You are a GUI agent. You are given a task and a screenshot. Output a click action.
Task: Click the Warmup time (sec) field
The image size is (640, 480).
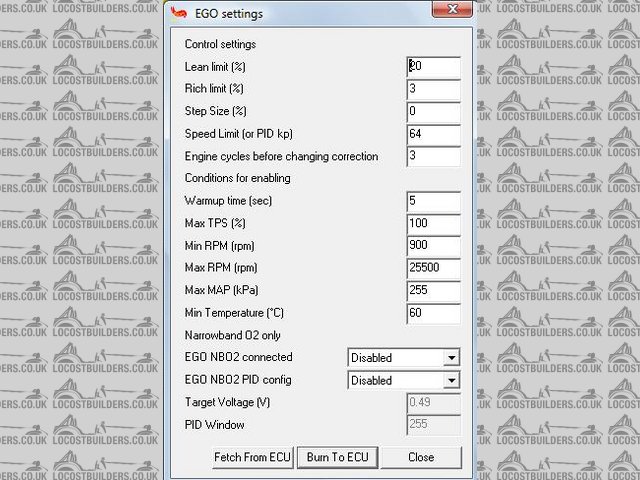[x=433, y=202]
